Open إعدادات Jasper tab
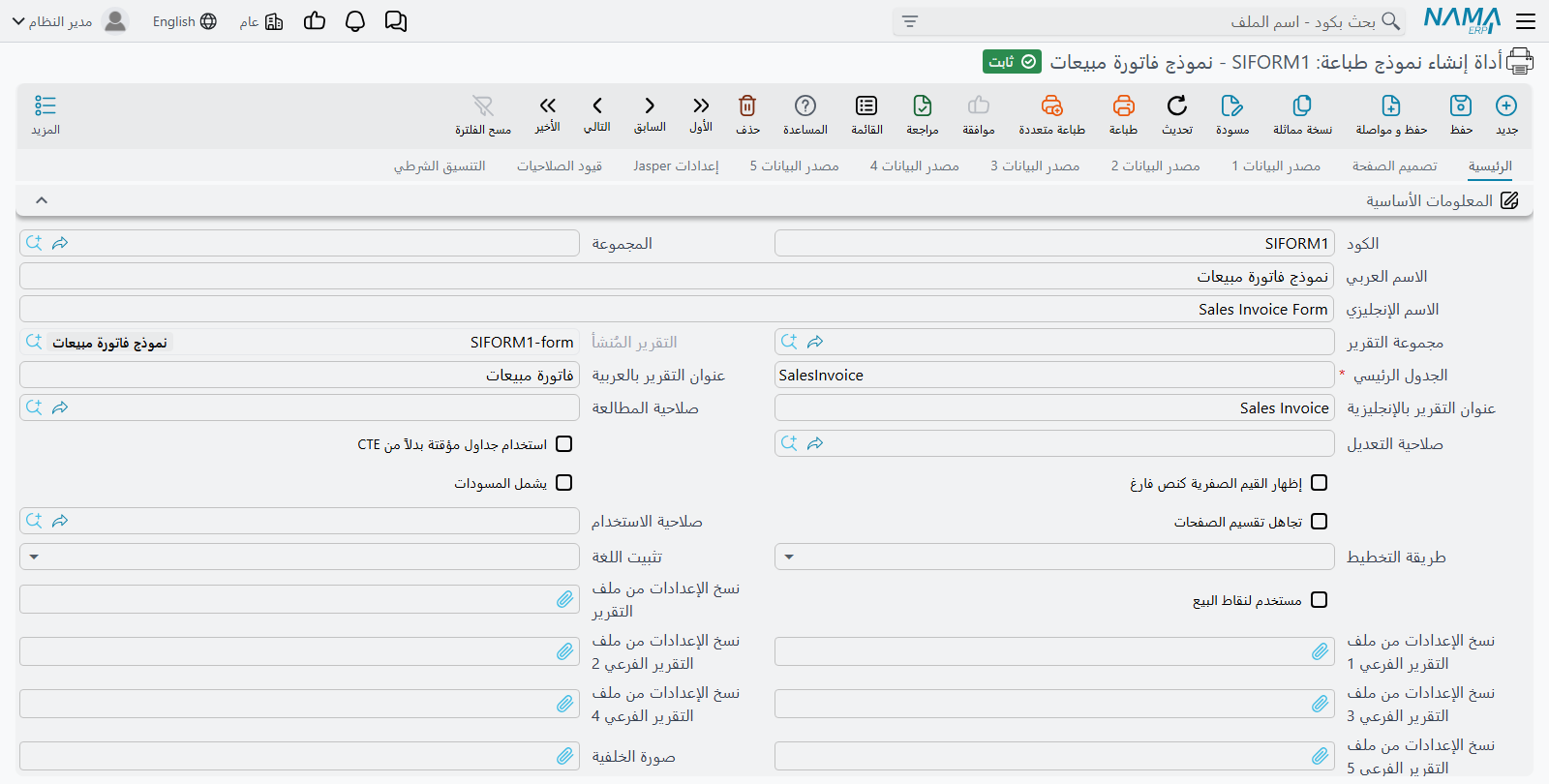1549x784 pixels. click(676, 166)
